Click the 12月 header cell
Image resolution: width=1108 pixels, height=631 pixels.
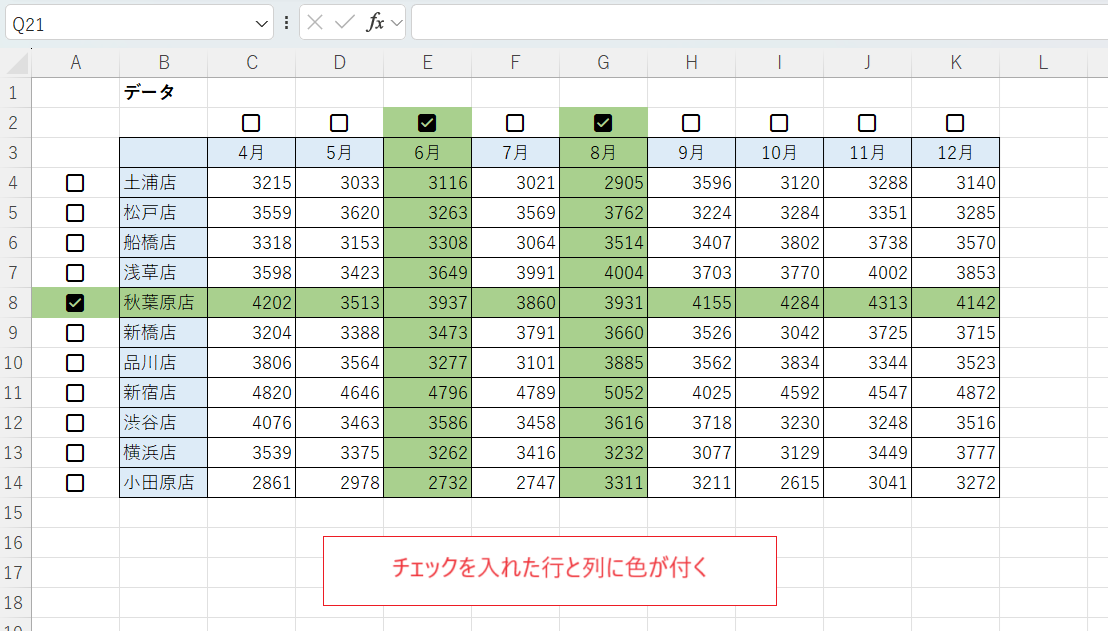[955, 153]
